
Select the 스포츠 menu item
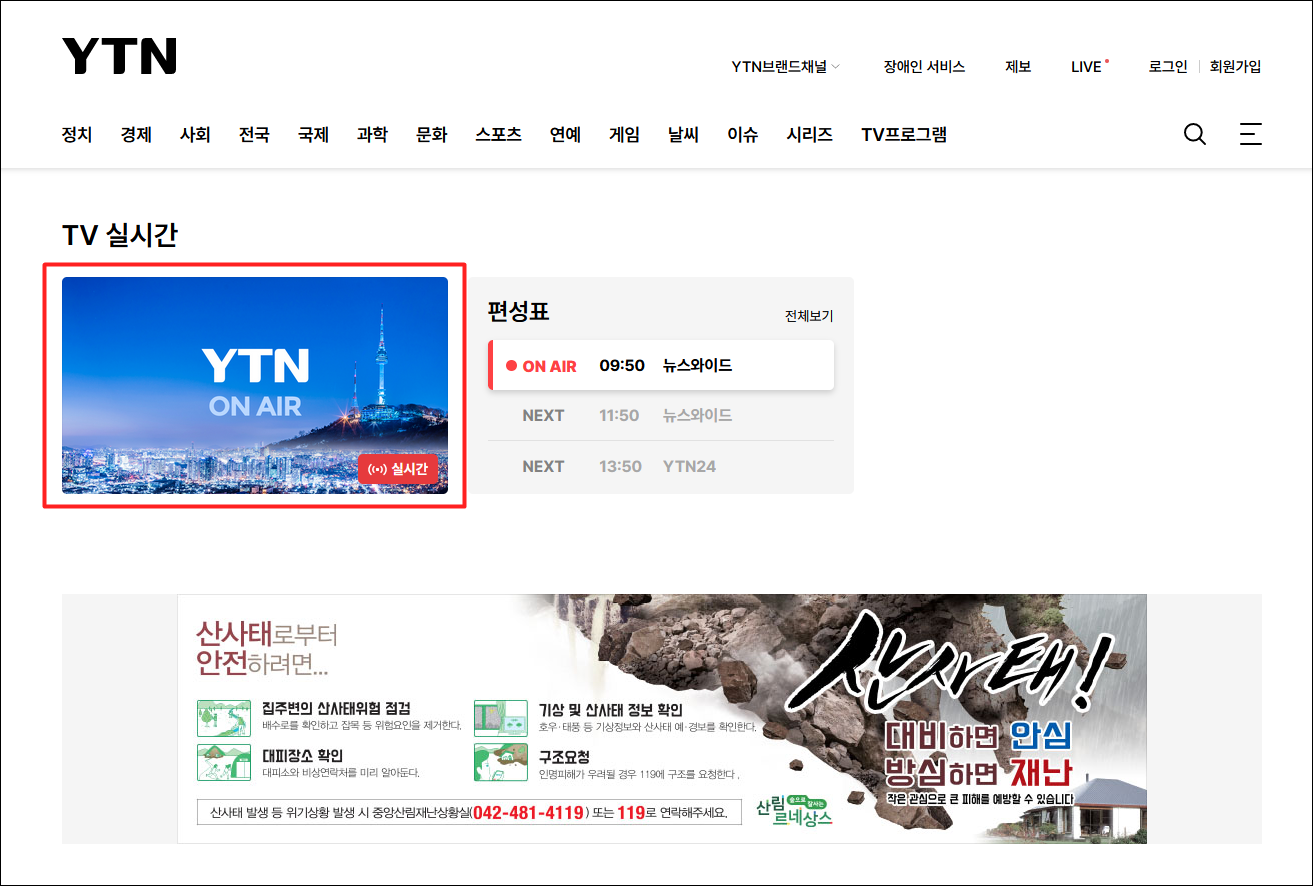click(x=498, y=134)
